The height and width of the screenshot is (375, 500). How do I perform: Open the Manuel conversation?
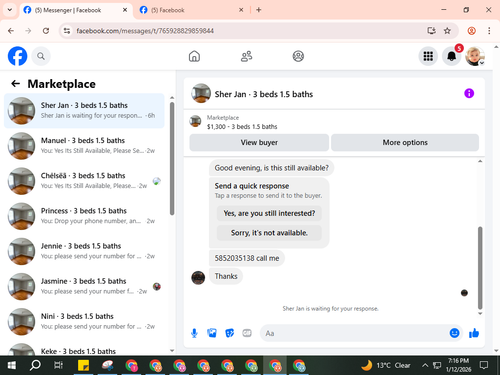(84, 146)
